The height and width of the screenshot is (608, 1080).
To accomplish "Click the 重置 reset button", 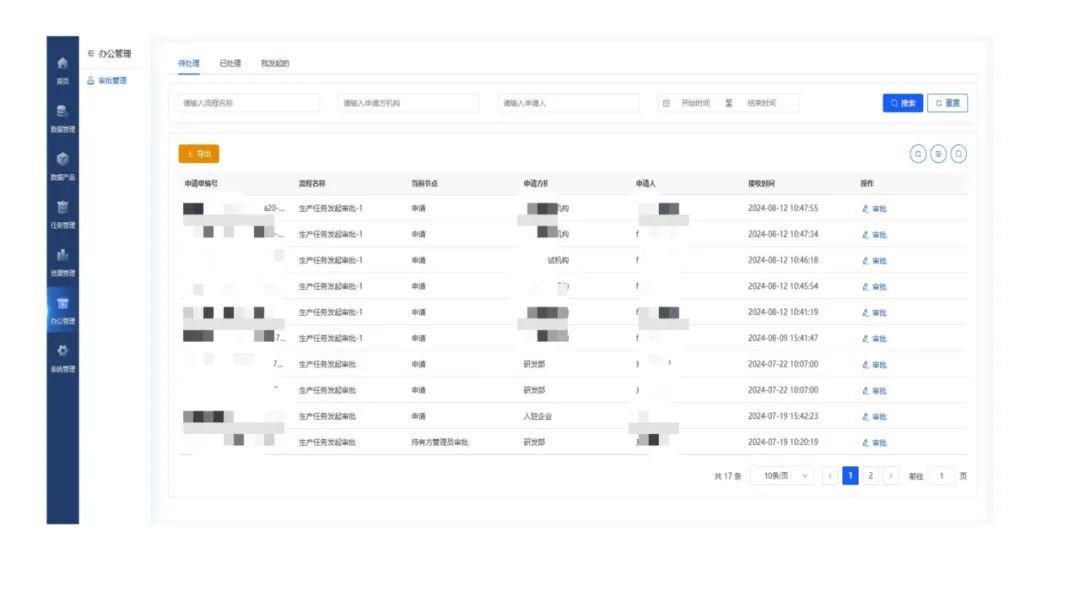I will 948,103.
